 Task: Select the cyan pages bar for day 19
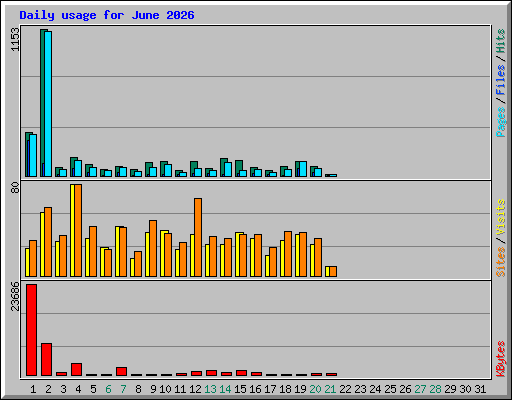coord(303,169)
